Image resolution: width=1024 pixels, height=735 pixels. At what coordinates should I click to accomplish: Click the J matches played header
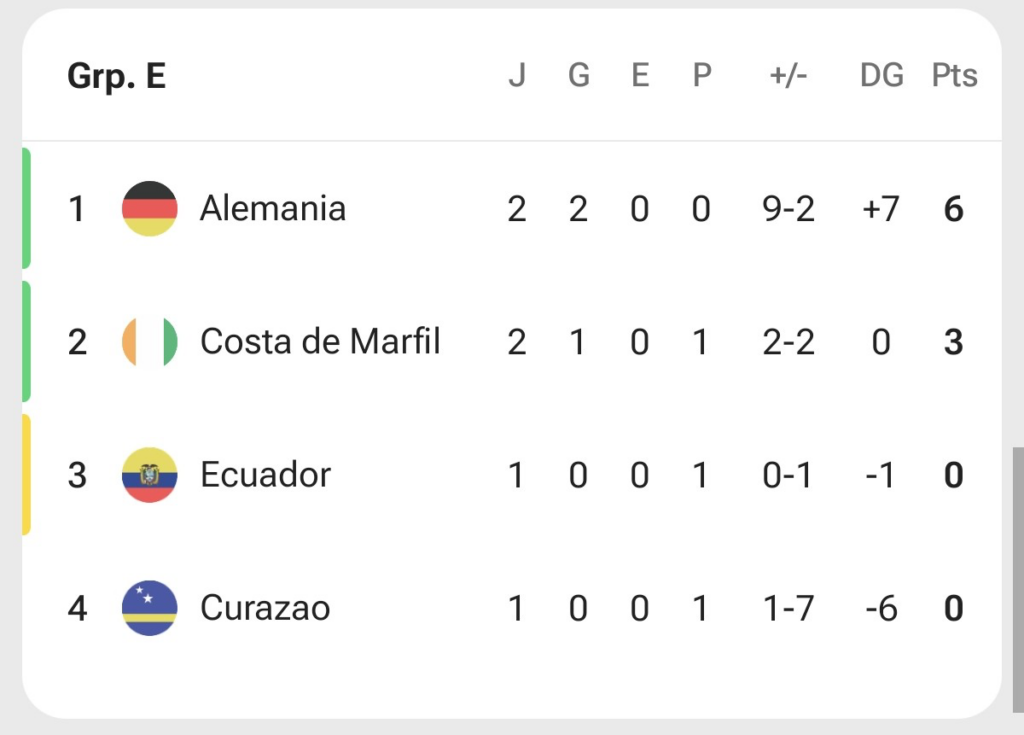click(x=517, y=75)
